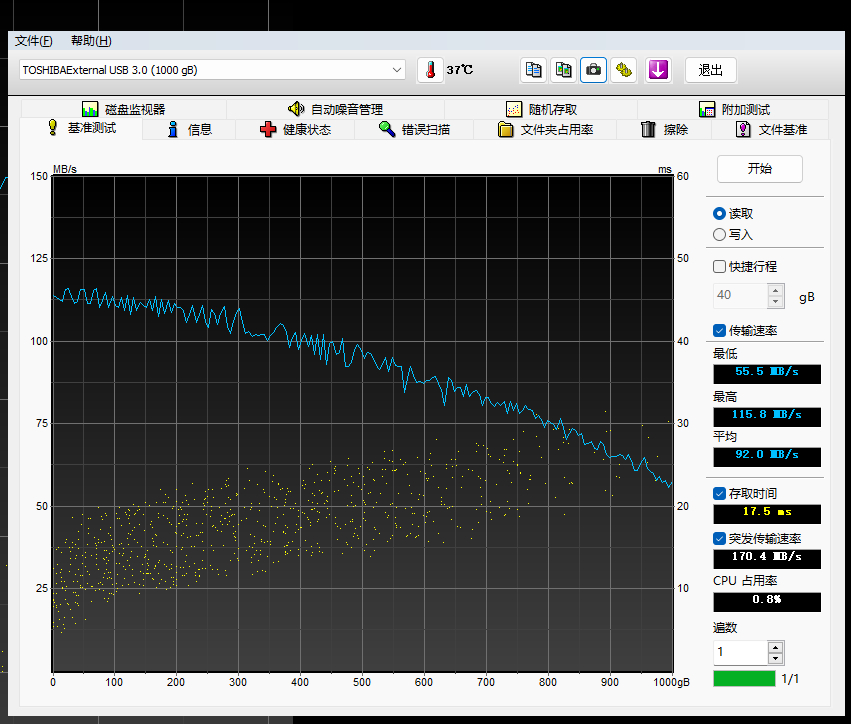
Task: Switch to the 自动噪音管理 tab
Action: click(335, 109)
